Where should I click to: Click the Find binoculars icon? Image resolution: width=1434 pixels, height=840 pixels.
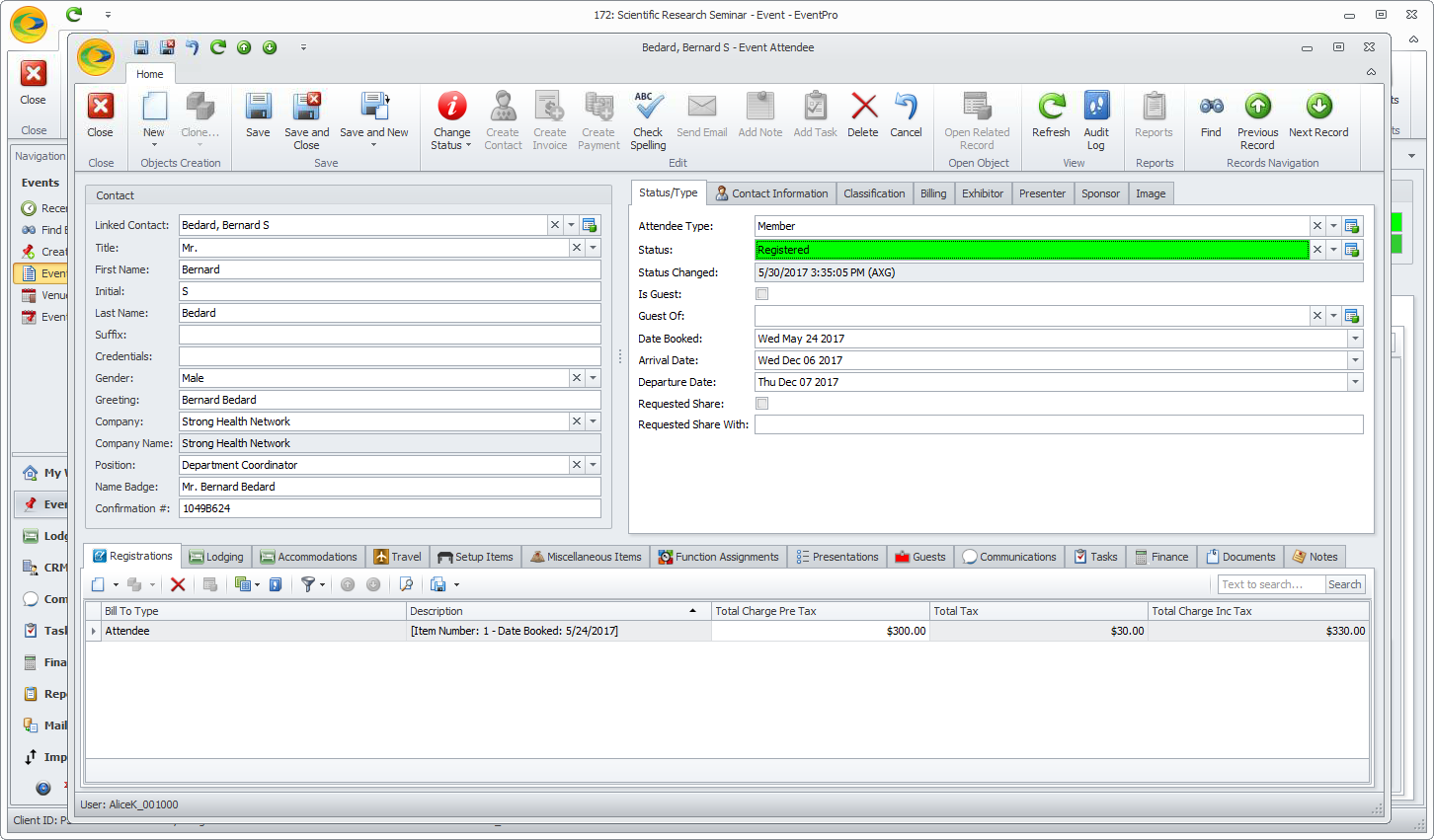point(1212,106)
